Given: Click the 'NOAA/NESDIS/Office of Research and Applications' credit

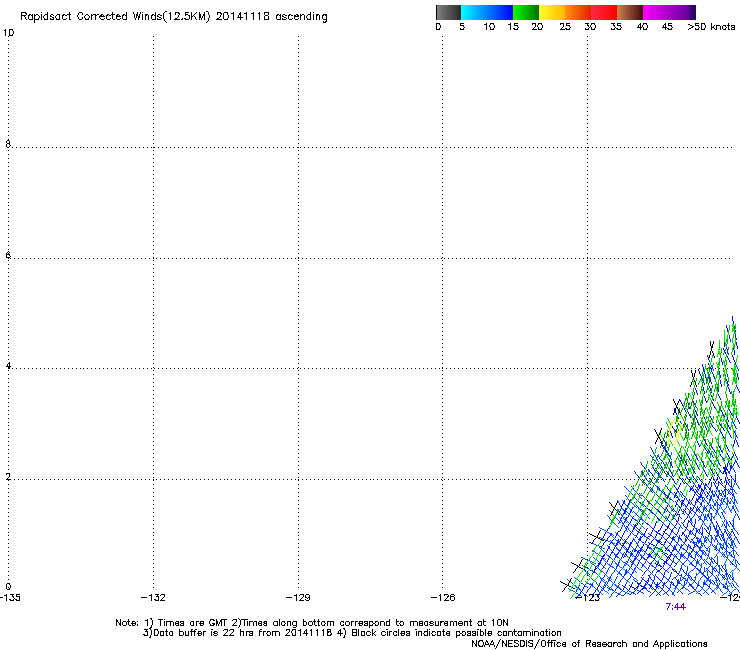Looking at the screenshot, I should [589, 644].
